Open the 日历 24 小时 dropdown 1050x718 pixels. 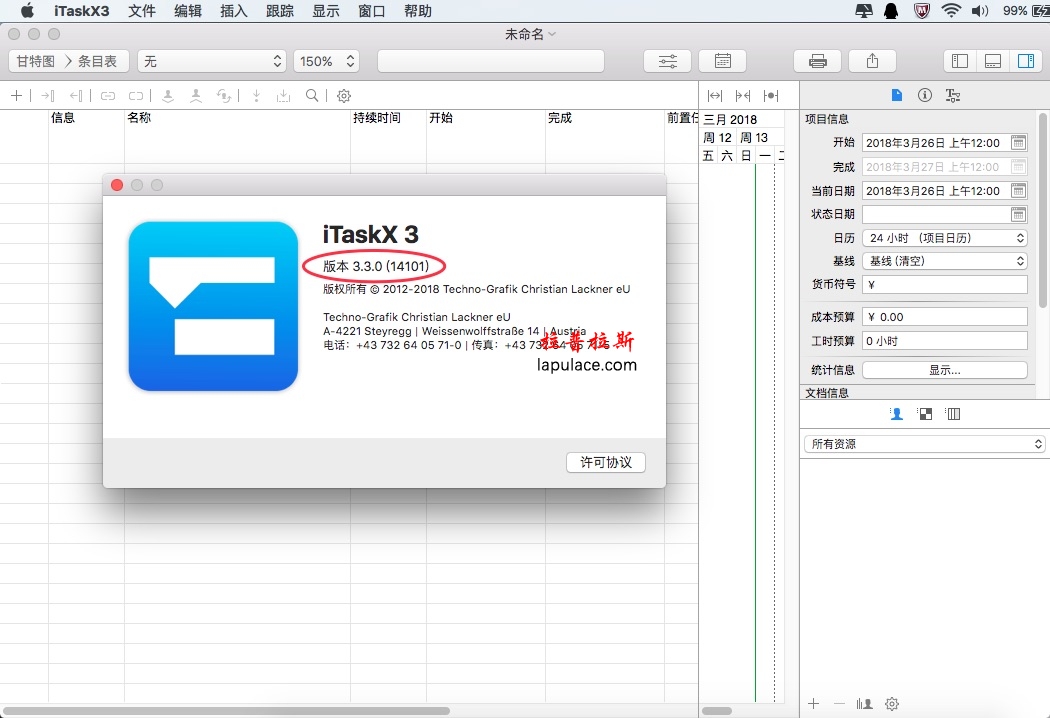[x=945, y=238]
